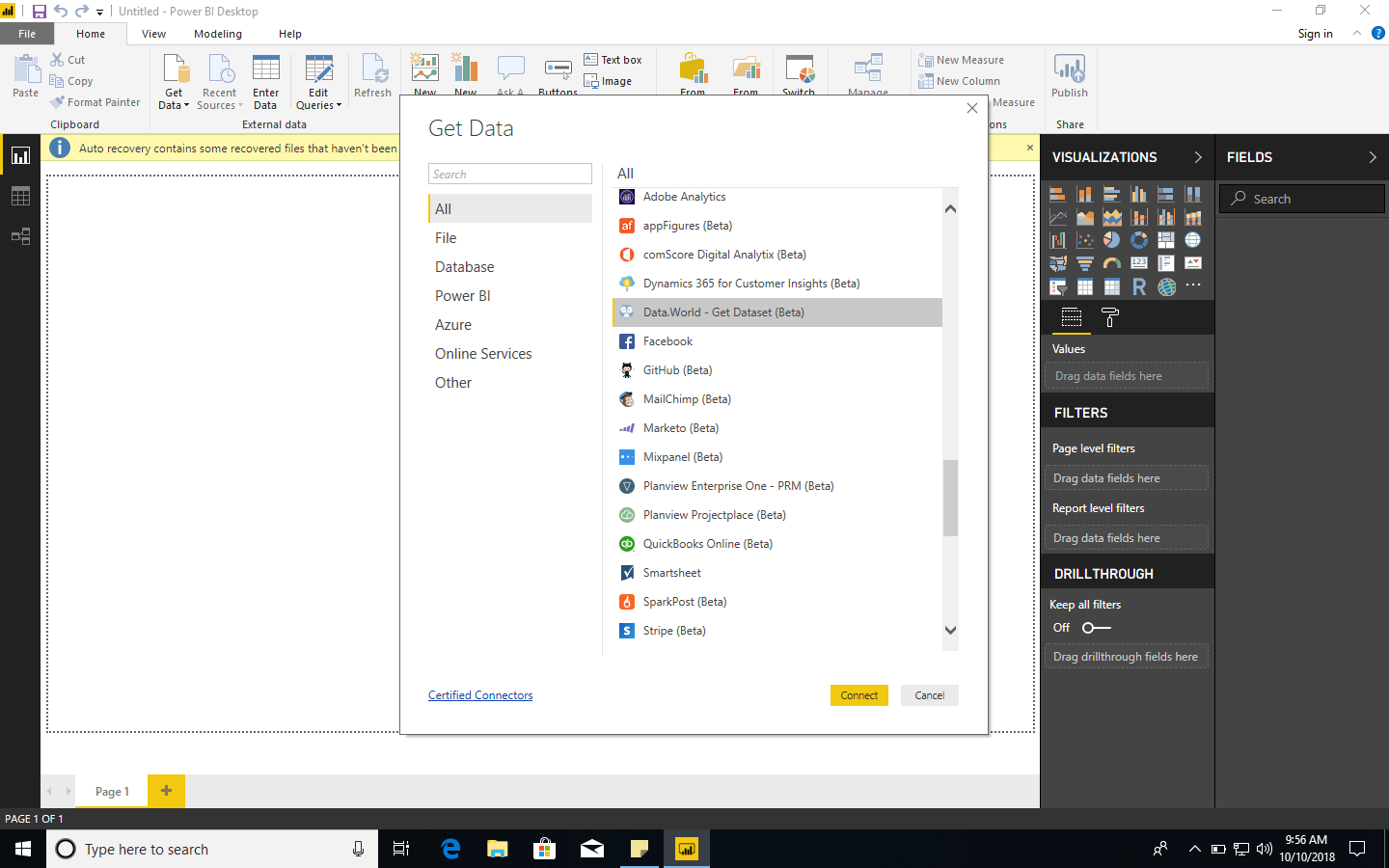Open the Help ribbon tab
Screen dimensions: 1389x868
(290, 34)
